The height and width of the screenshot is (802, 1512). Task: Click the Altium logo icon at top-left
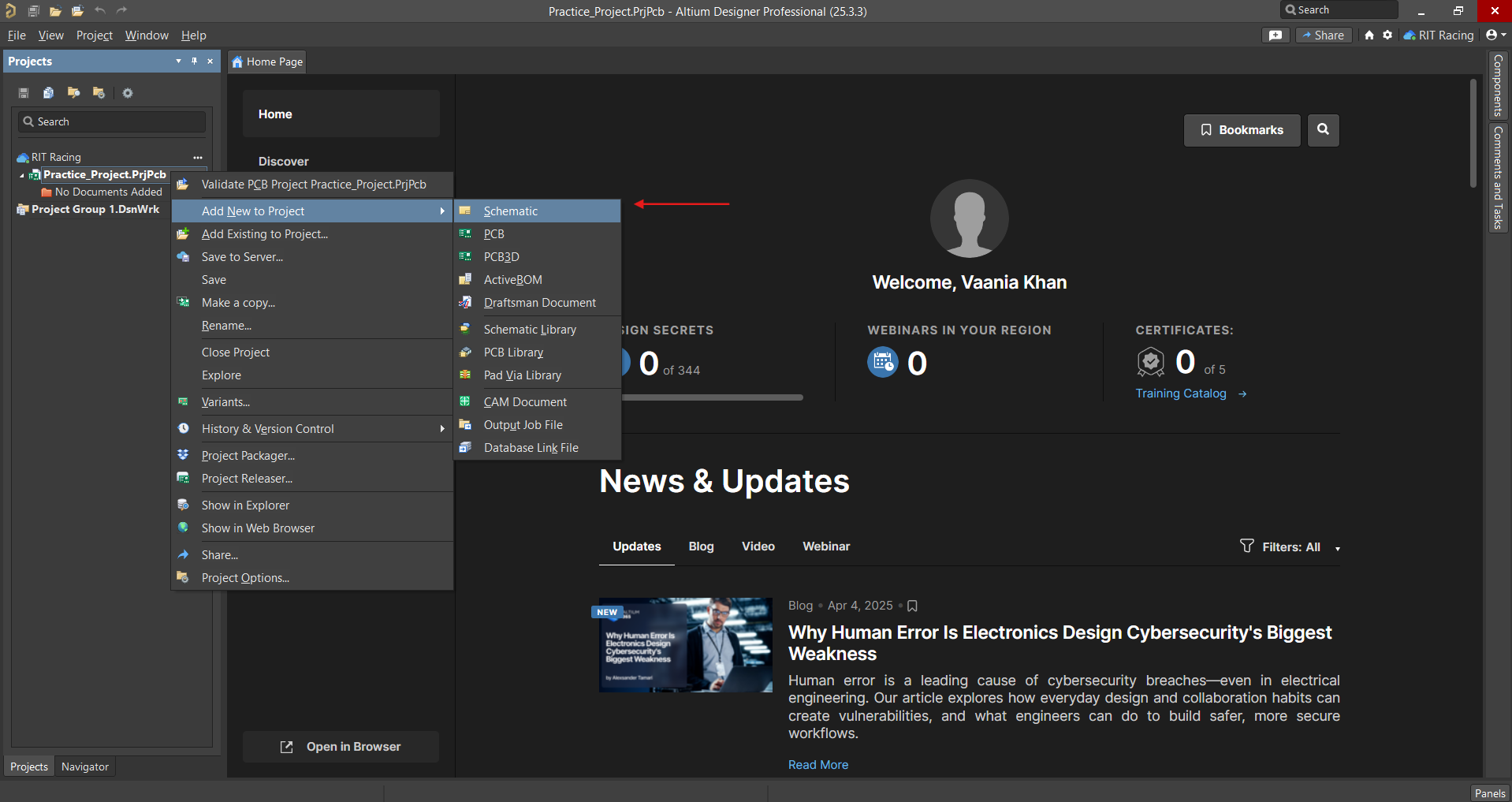[x=10, y=11]
